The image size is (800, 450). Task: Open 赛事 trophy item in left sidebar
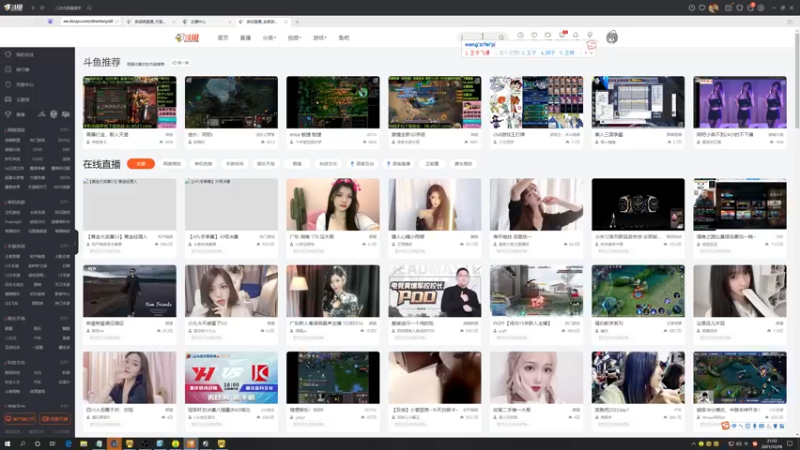(x=15, y=114)
